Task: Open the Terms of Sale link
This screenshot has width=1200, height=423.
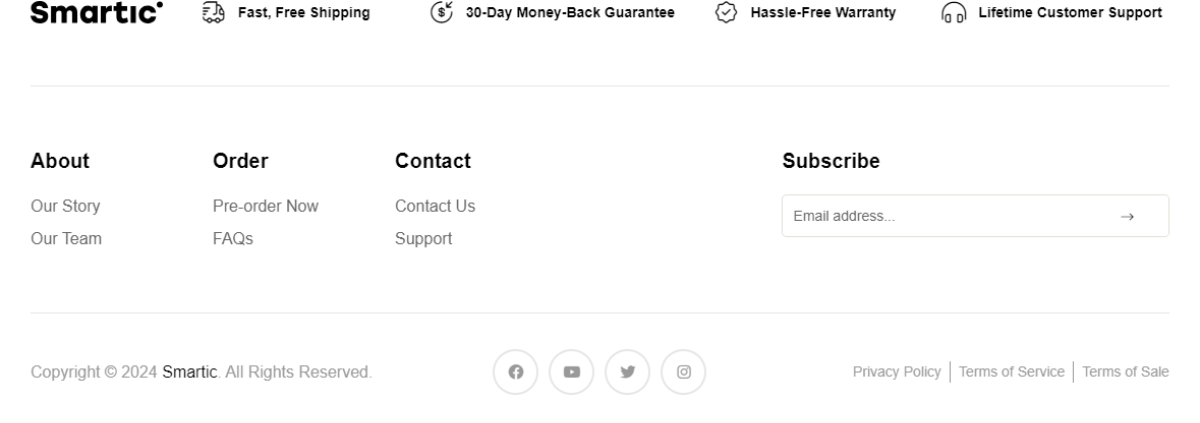Action: [1125, 372]
